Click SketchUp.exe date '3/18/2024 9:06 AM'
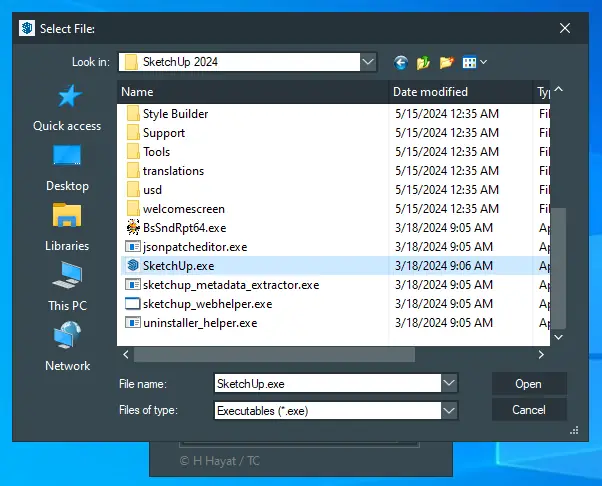 [444, 266]
